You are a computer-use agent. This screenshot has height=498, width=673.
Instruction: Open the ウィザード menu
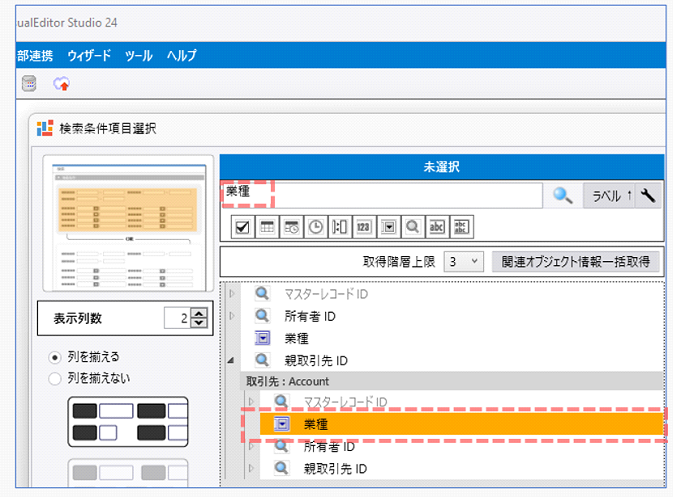[x=89, y=55]
